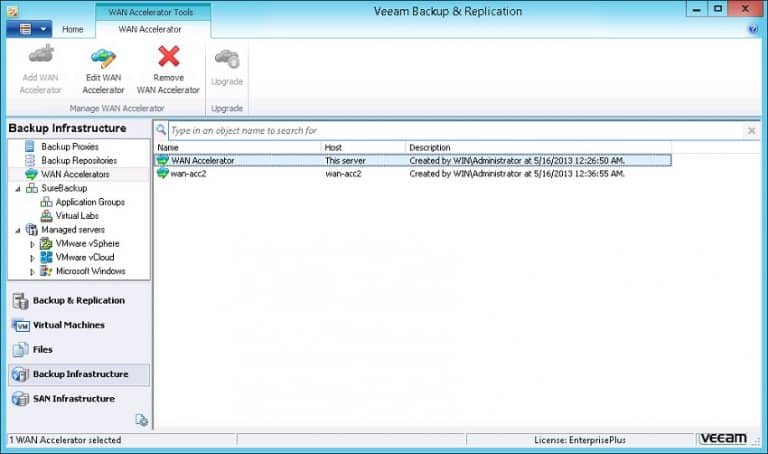Image resolution: width=768 pixels, height=454 pixels.
Task: Click the WAN Accelerator Tools contextual tab
Action: click(151, 12)
